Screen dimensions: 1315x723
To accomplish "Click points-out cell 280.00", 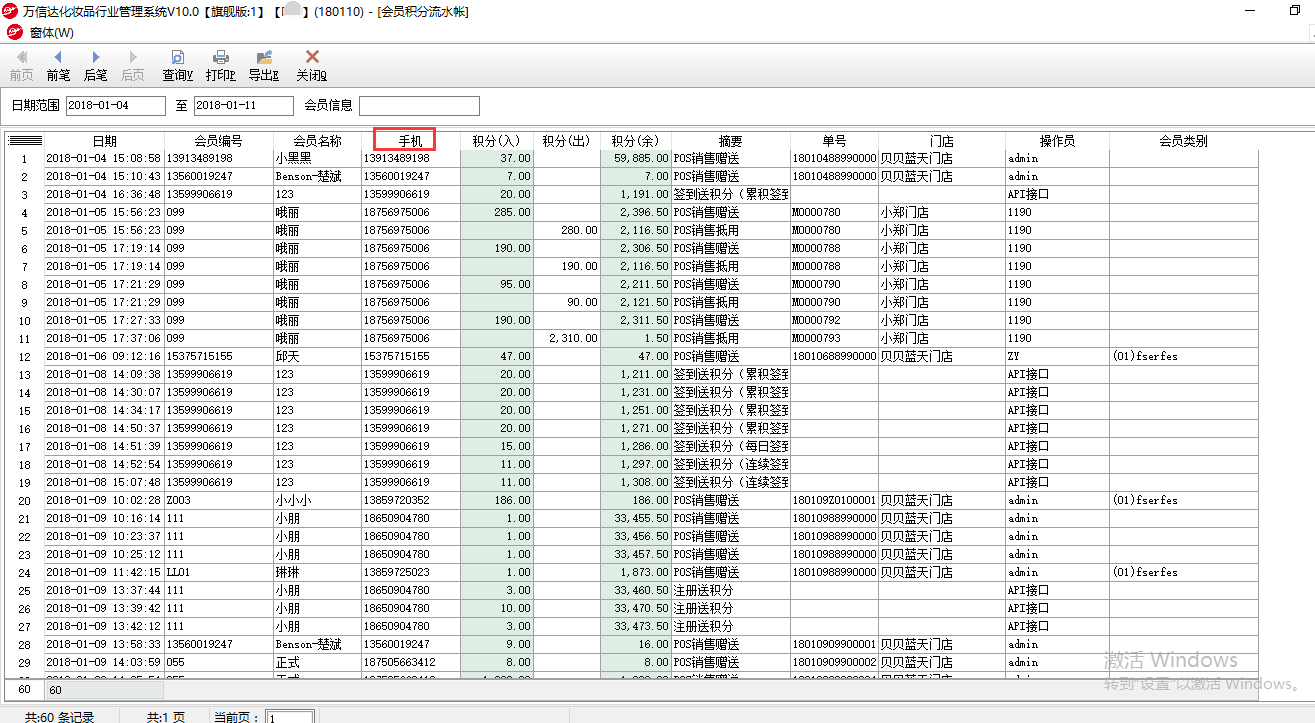I will (x=567, y=230).
